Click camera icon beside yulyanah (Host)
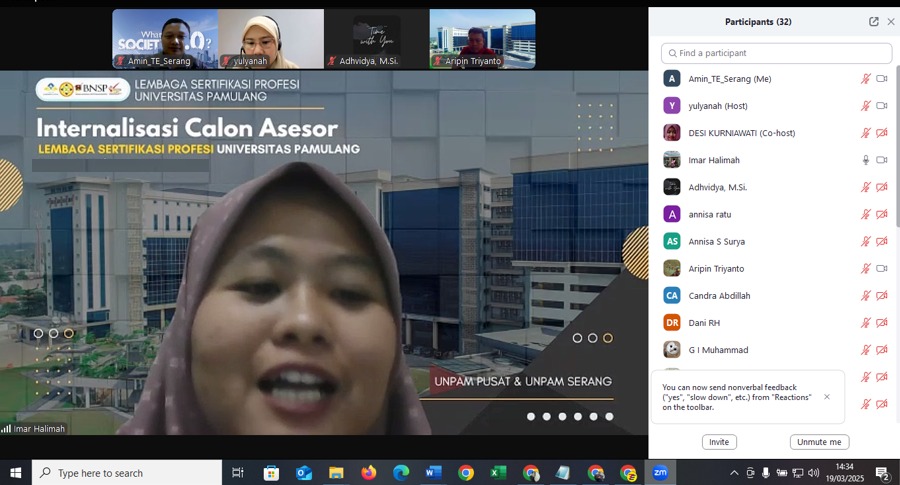 click(882, 106)
